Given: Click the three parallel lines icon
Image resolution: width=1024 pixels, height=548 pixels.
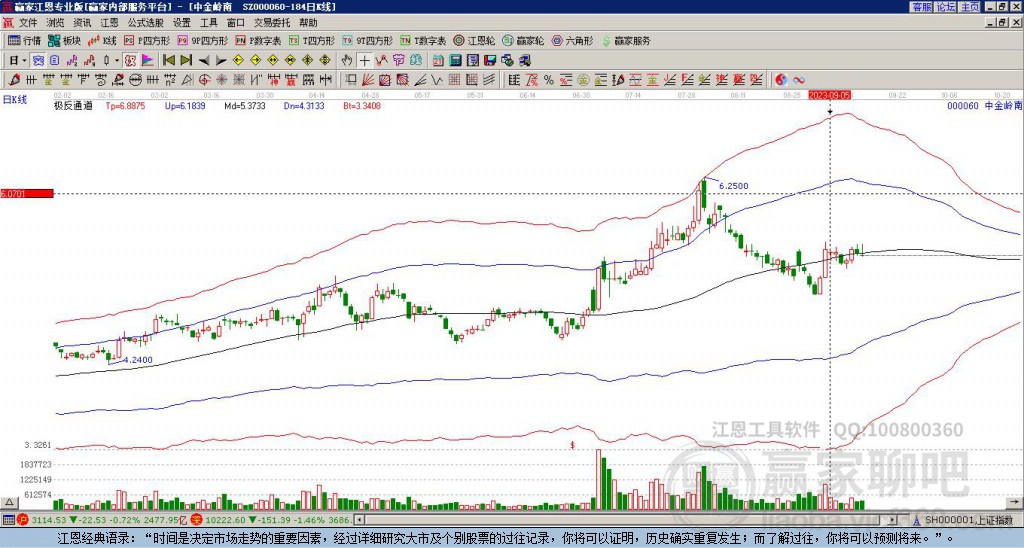Looking at the screenshot, I should 488,80.
